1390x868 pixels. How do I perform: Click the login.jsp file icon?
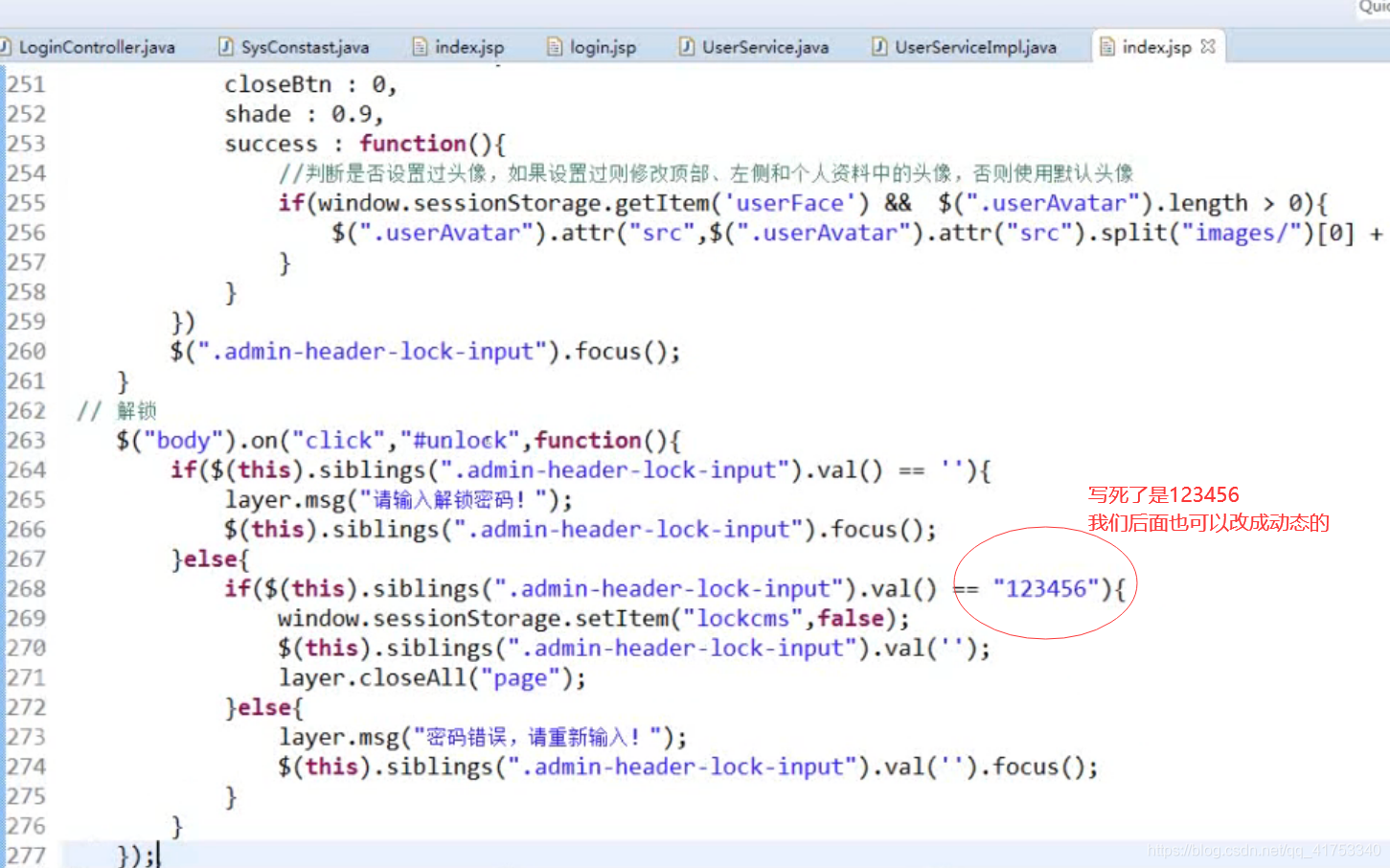(x=555, y=47)
